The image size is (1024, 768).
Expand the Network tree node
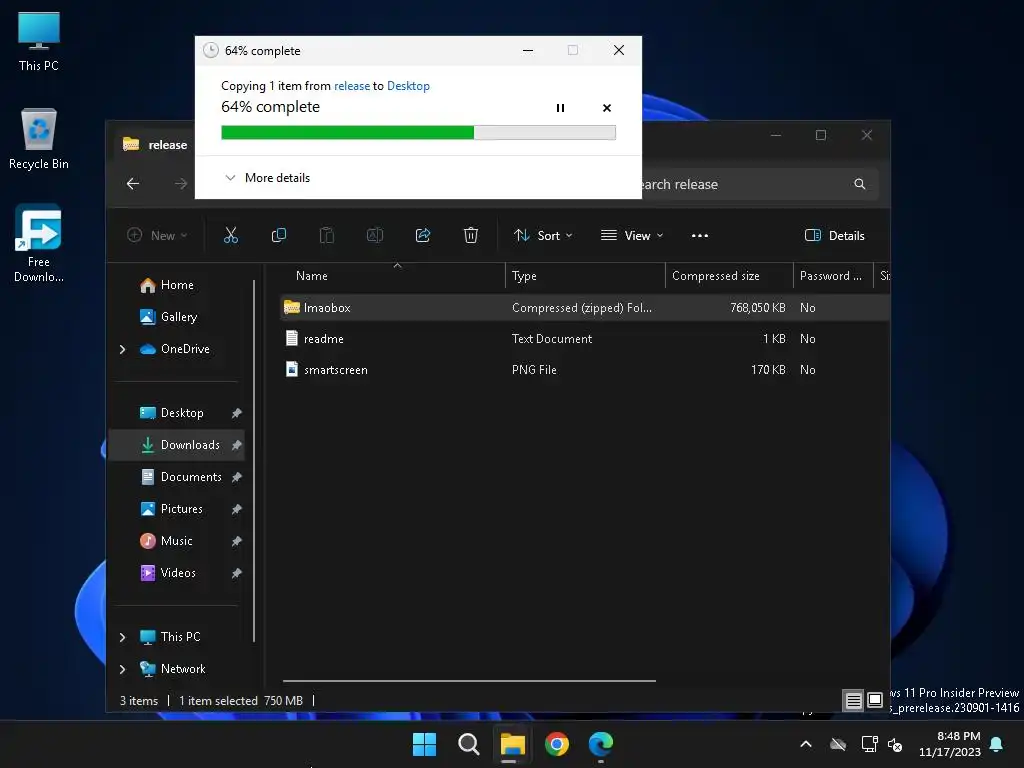click(122, 669)
